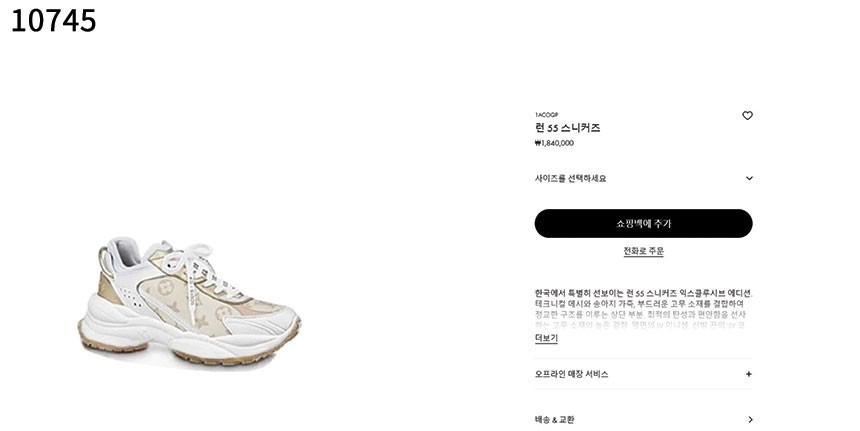Click the product title 런 55 스니커즈

(x=568, y=128)
